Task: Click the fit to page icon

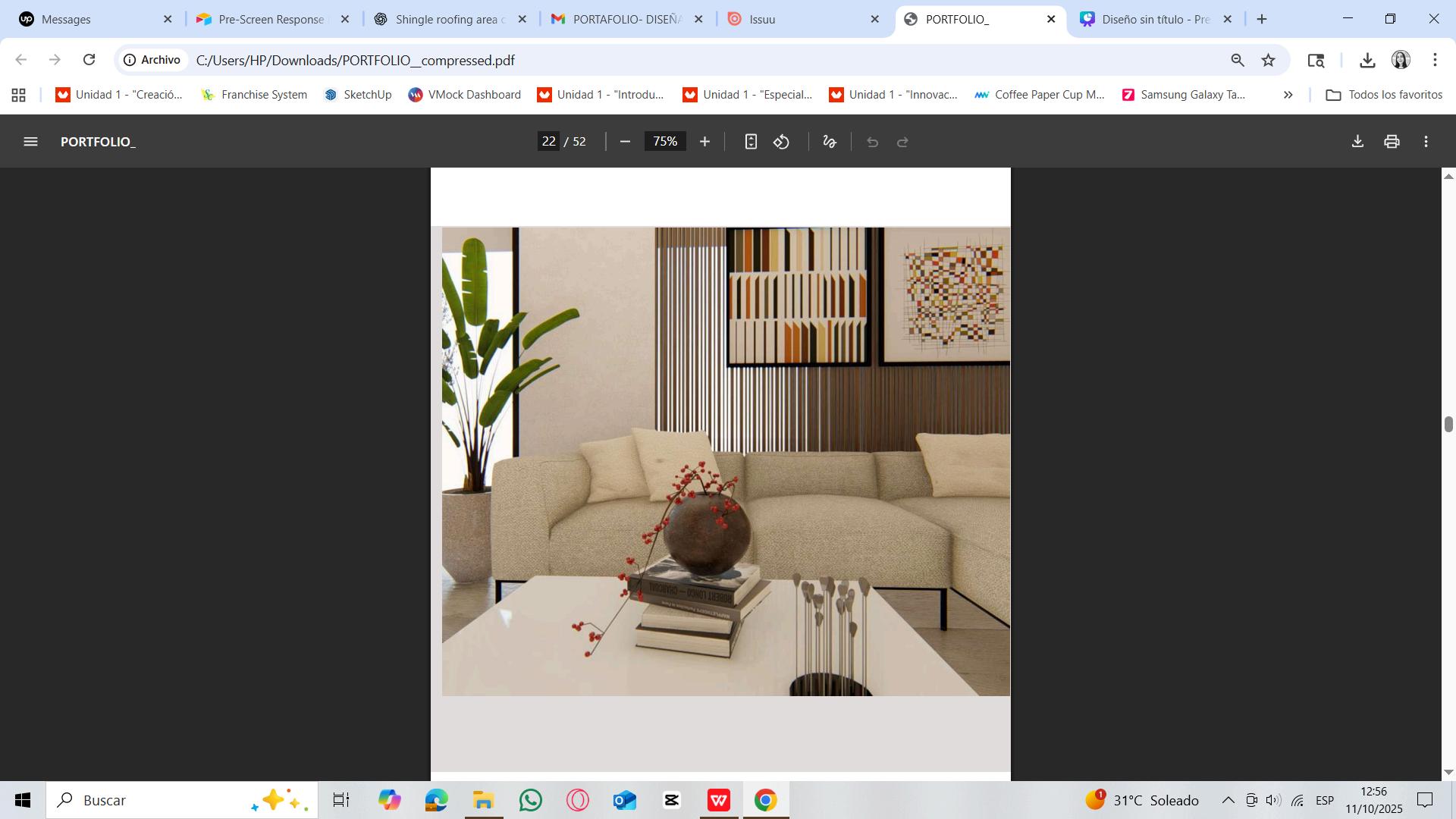Action: (x=750, y=142)
